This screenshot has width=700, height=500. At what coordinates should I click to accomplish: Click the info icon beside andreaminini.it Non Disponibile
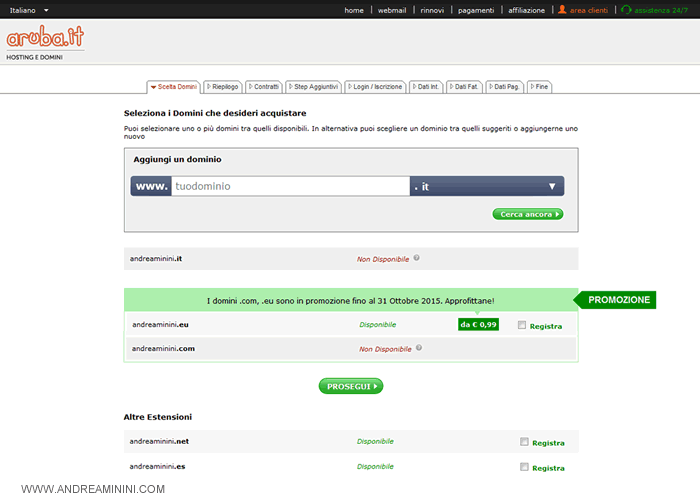[417, 258]
